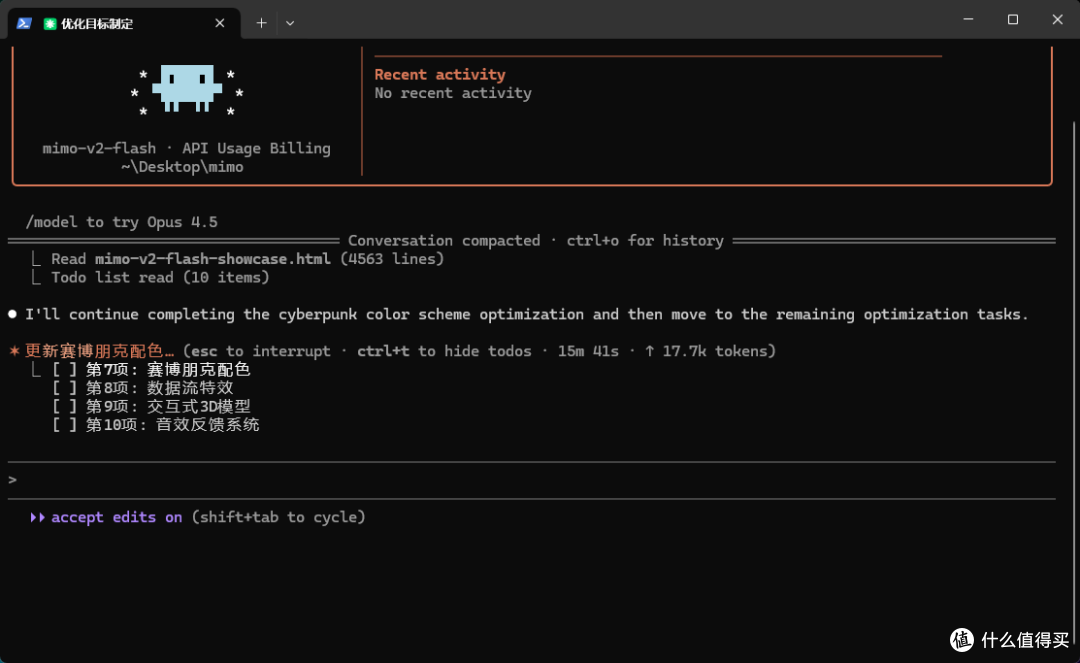Check the 第8项：数据流特效 todo item
This screenshot has width=1080, height=663.
point(62,387)
